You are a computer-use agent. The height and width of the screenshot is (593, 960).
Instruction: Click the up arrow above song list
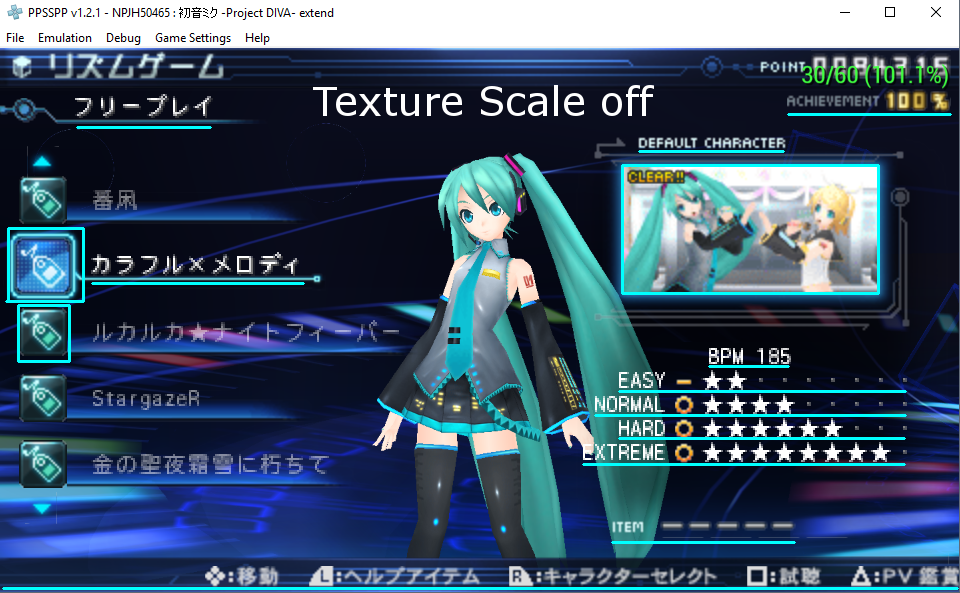tap(42, 162)
